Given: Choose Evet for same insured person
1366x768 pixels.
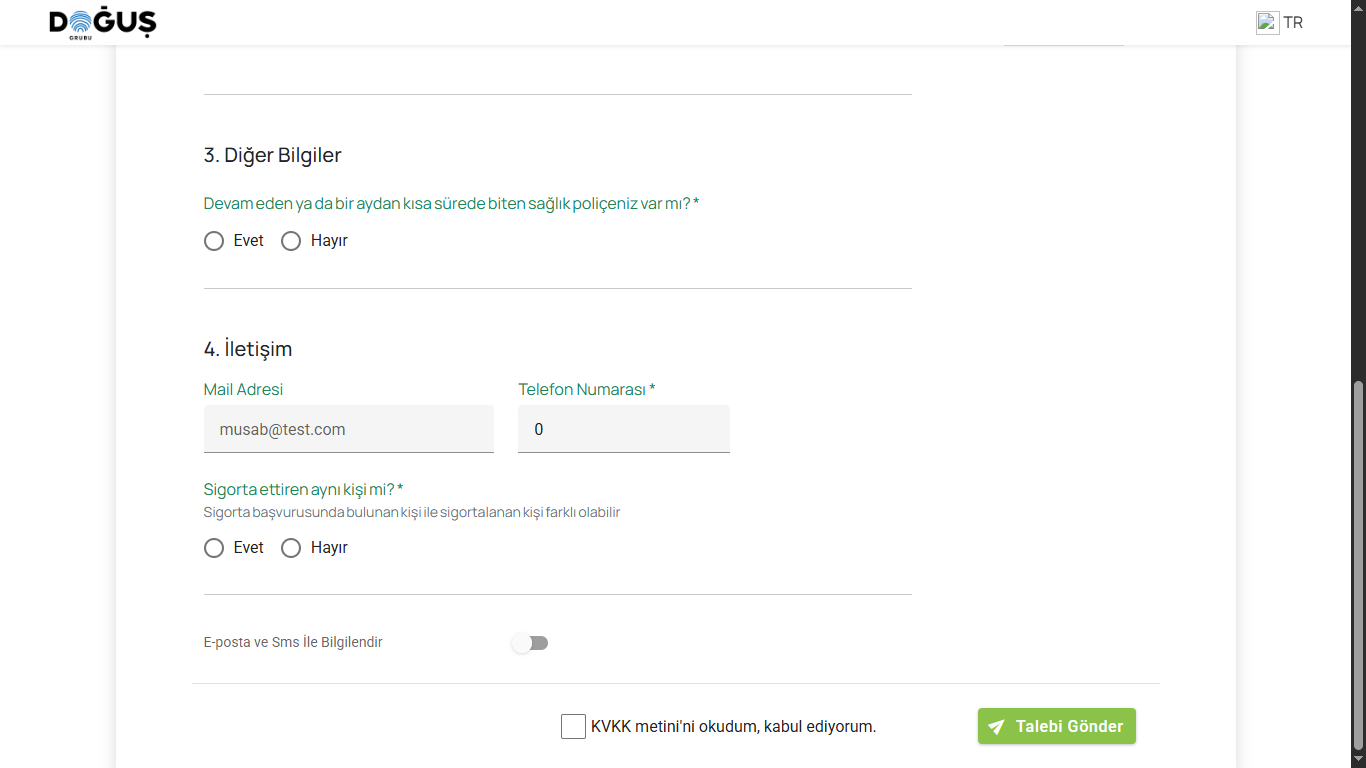Looking at the screenshot, I should [214, 548].
